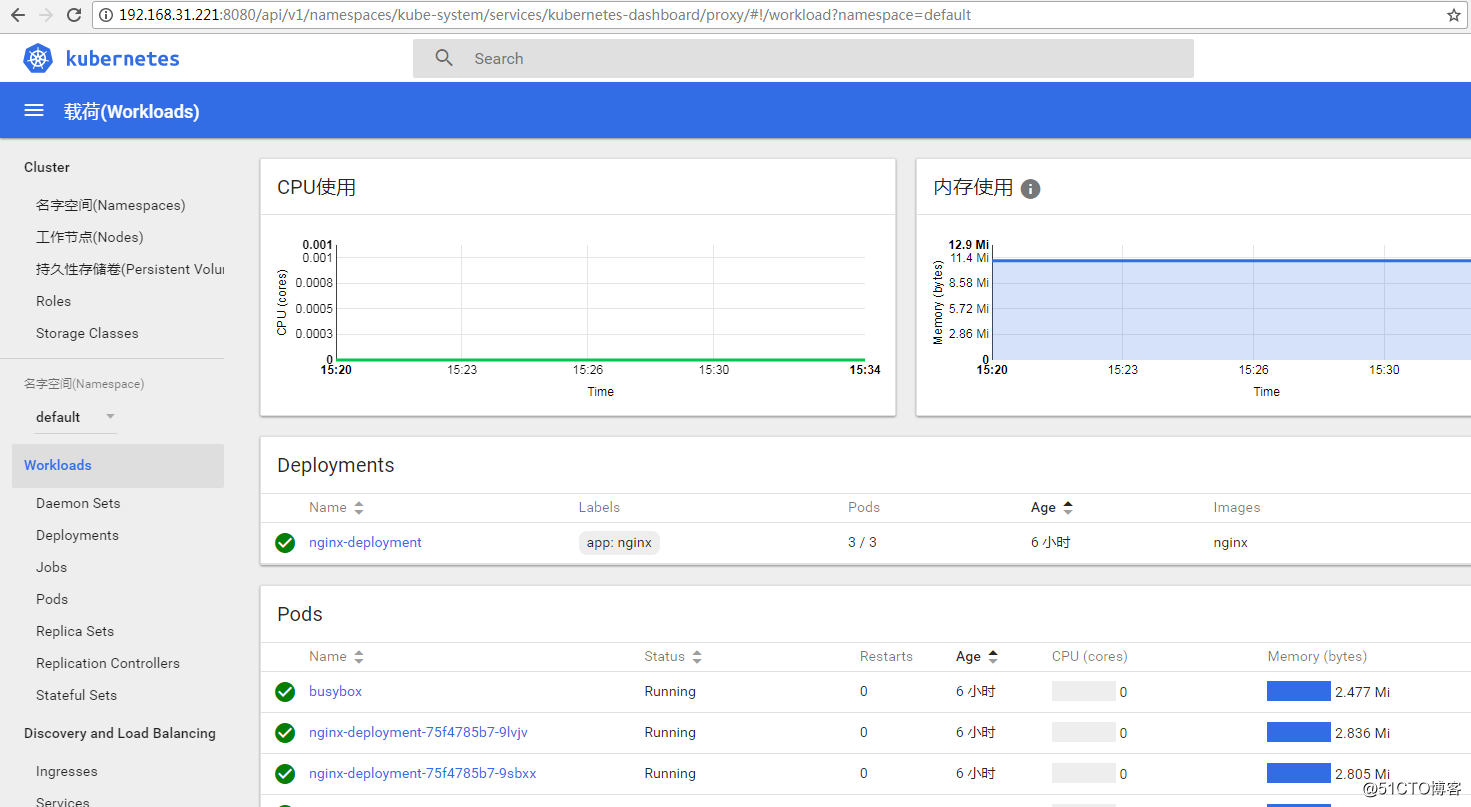Click the memory usage chart area
1471x807 pixels.
pos(1230,310)
